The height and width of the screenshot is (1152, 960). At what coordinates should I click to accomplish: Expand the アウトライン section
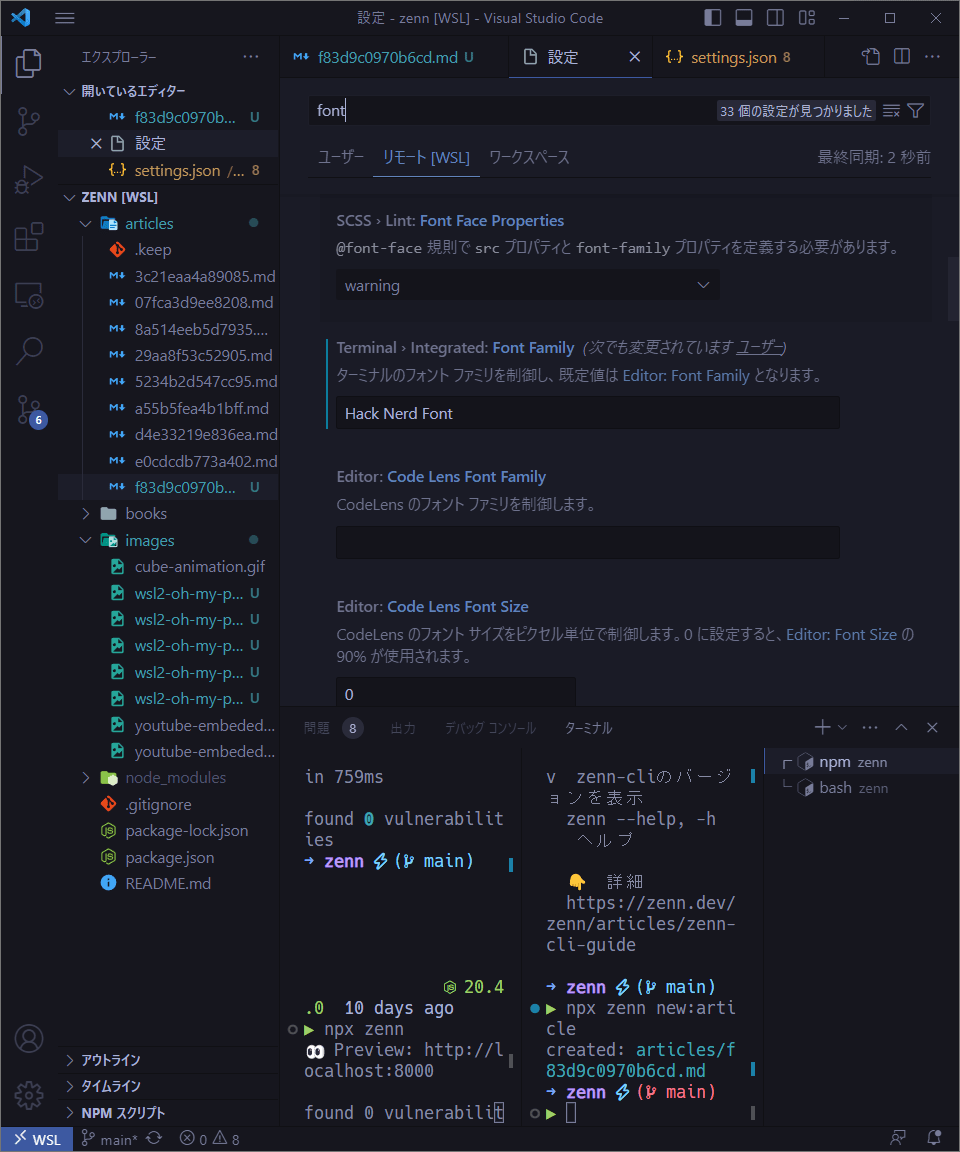click(110, 1059)
